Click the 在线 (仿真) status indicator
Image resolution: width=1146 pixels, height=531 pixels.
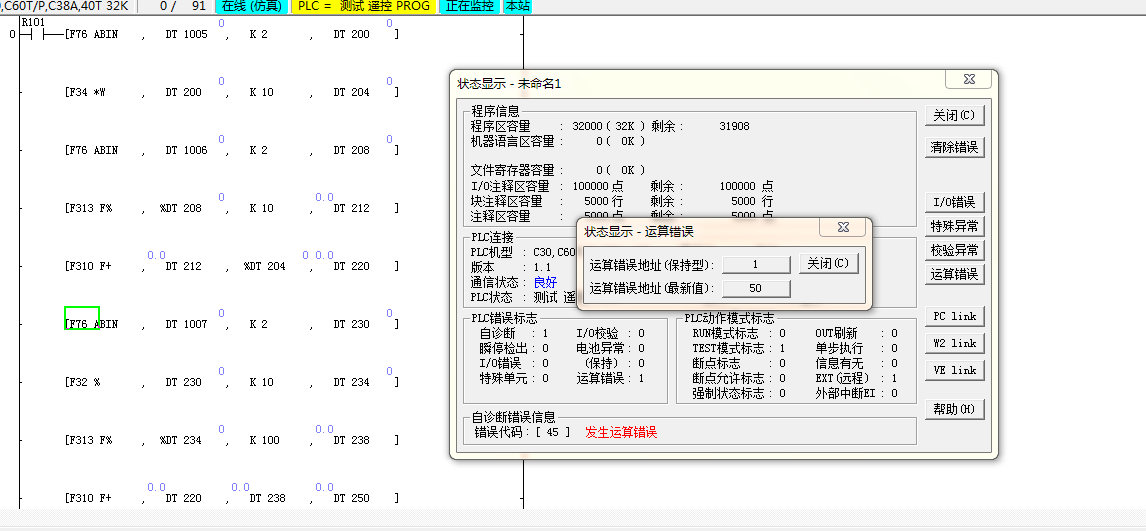tap(253, 6)
